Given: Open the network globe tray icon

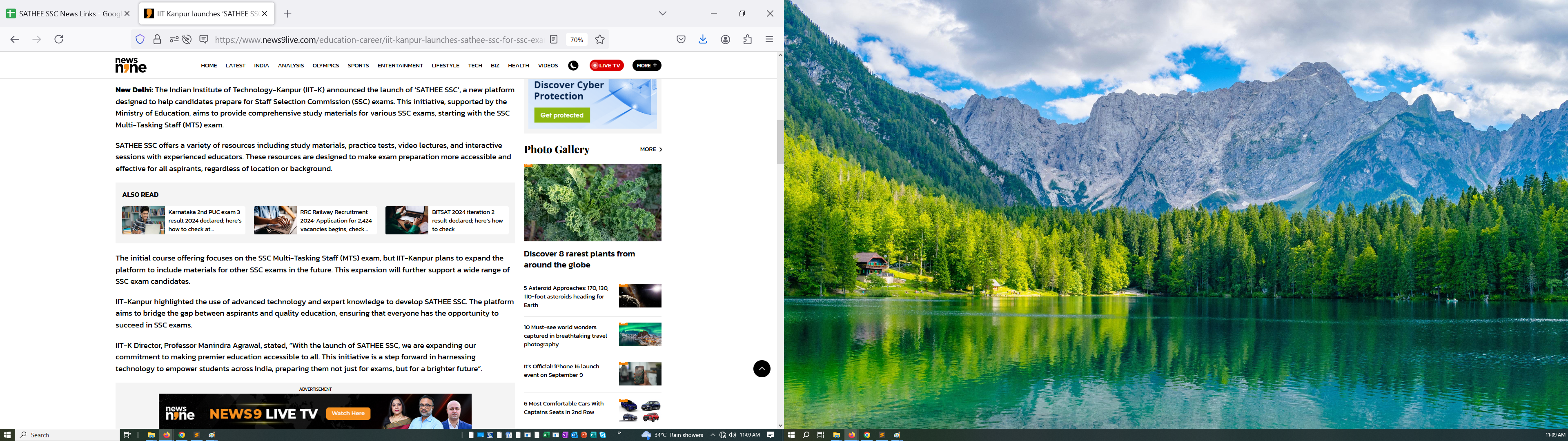Looking at the screenshot, I should tap(722, 435).
